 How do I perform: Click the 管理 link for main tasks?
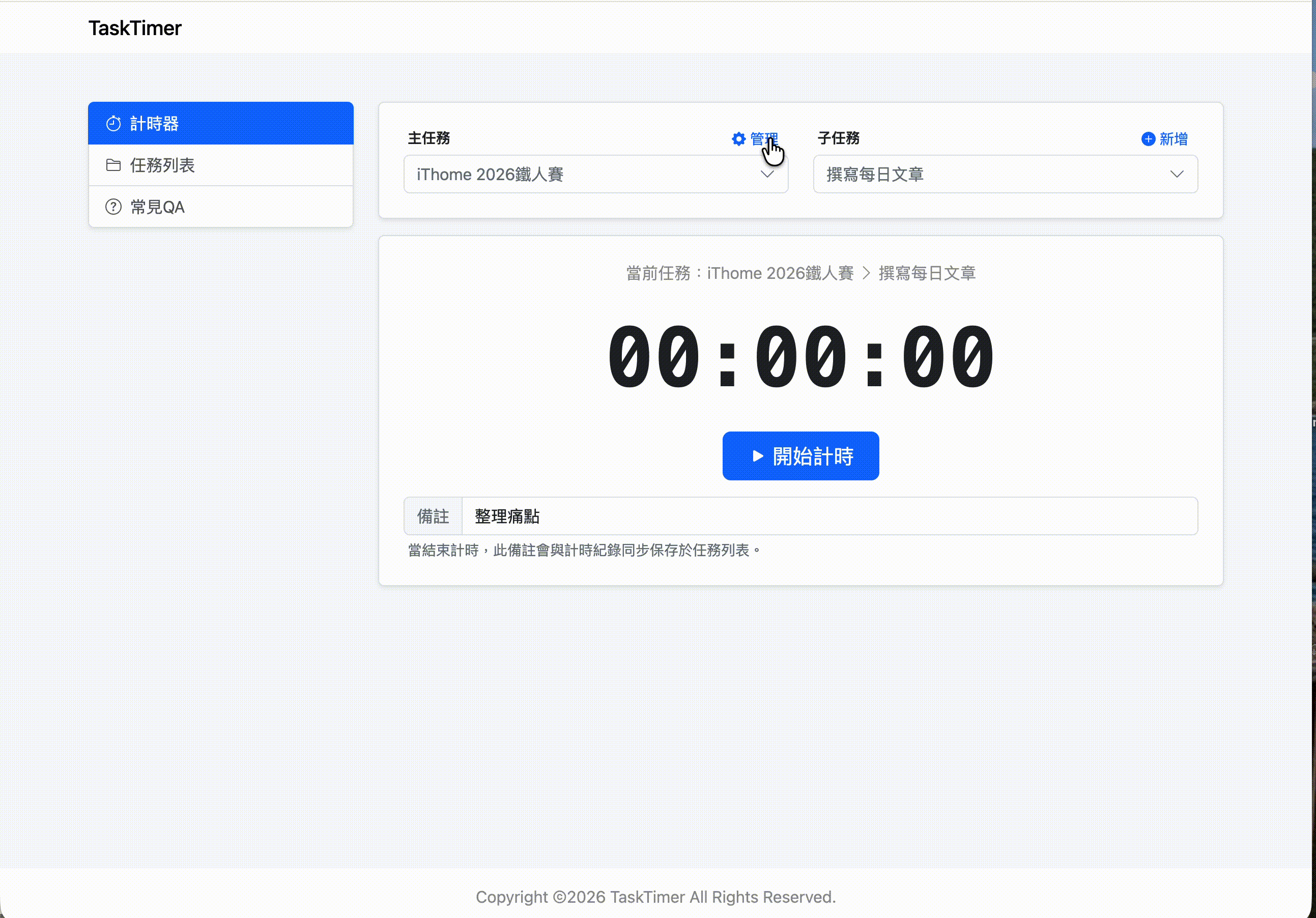pyautogui.click(x=755, y=139)
